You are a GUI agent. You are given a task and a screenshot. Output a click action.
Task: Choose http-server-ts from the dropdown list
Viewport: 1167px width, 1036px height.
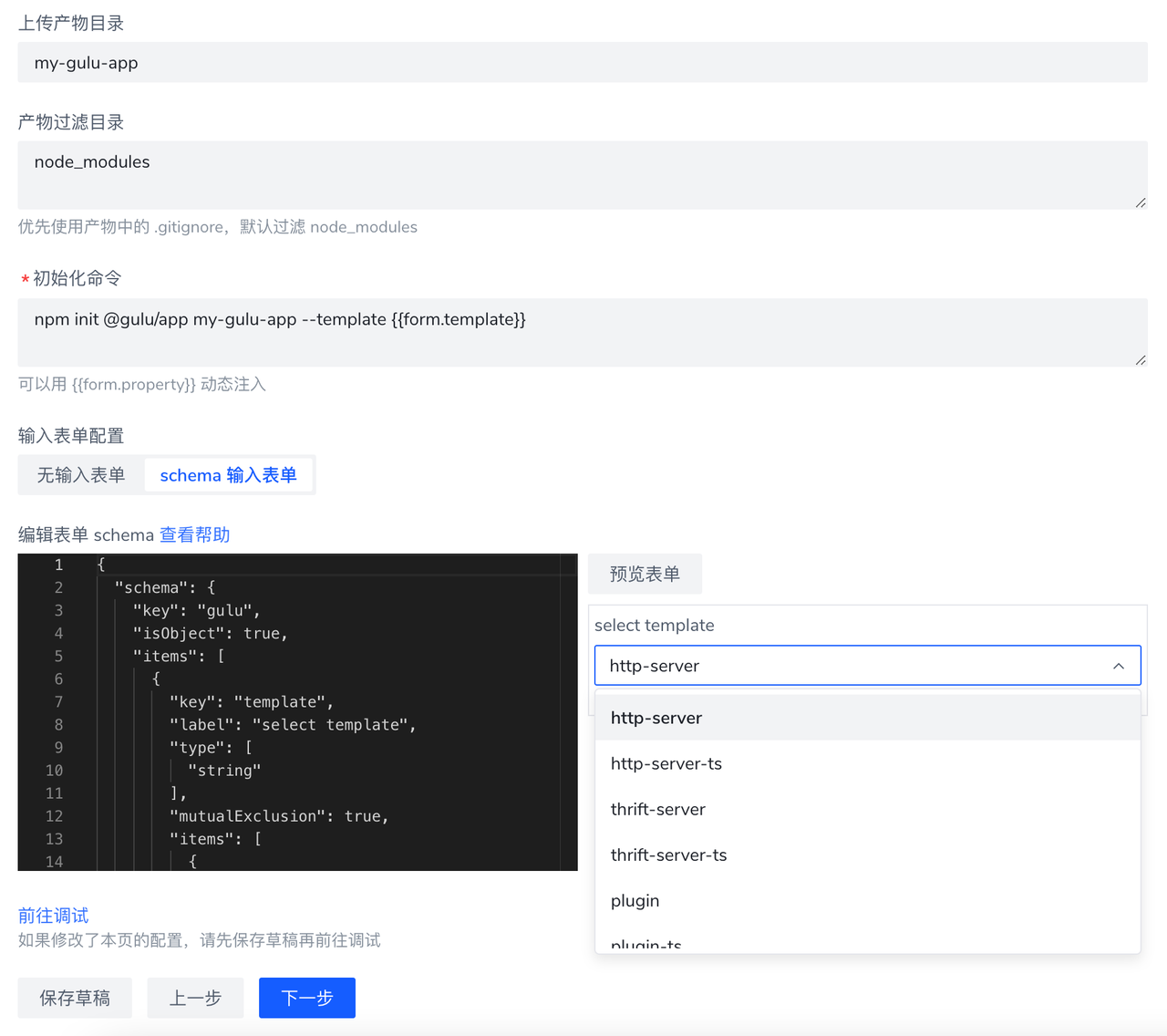tap(867, 763)
